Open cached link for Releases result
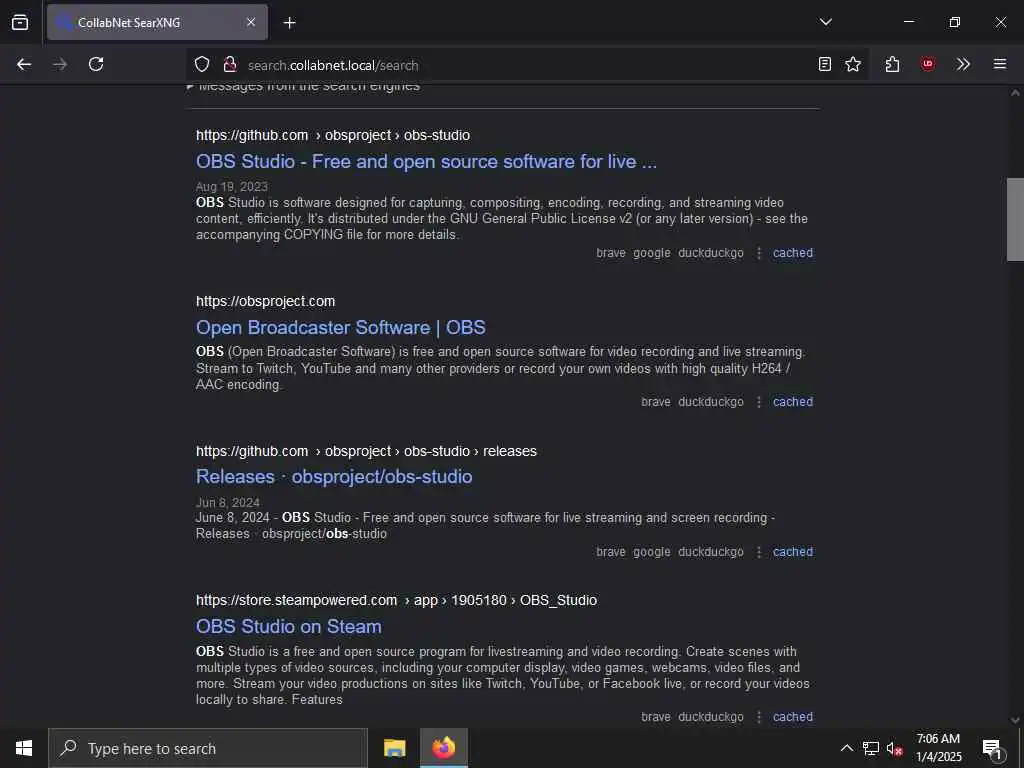The width and height of the screenshot is (1024, 768). [x=793, y=552]
